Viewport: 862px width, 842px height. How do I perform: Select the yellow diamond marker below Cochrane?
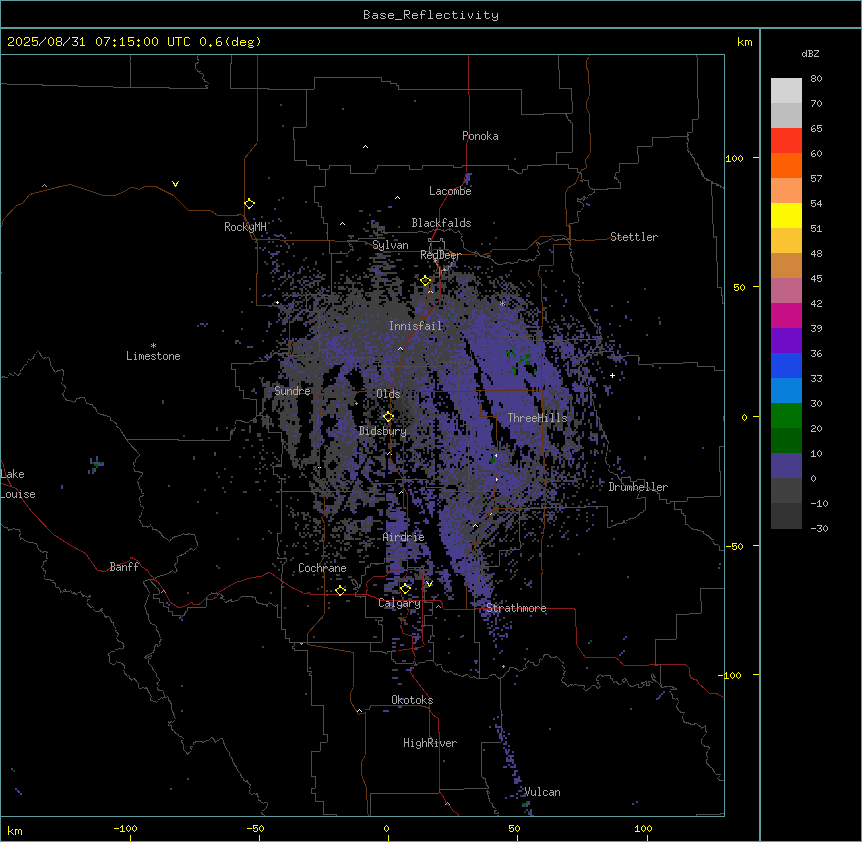pyautogui.click(x=340, y=591)
